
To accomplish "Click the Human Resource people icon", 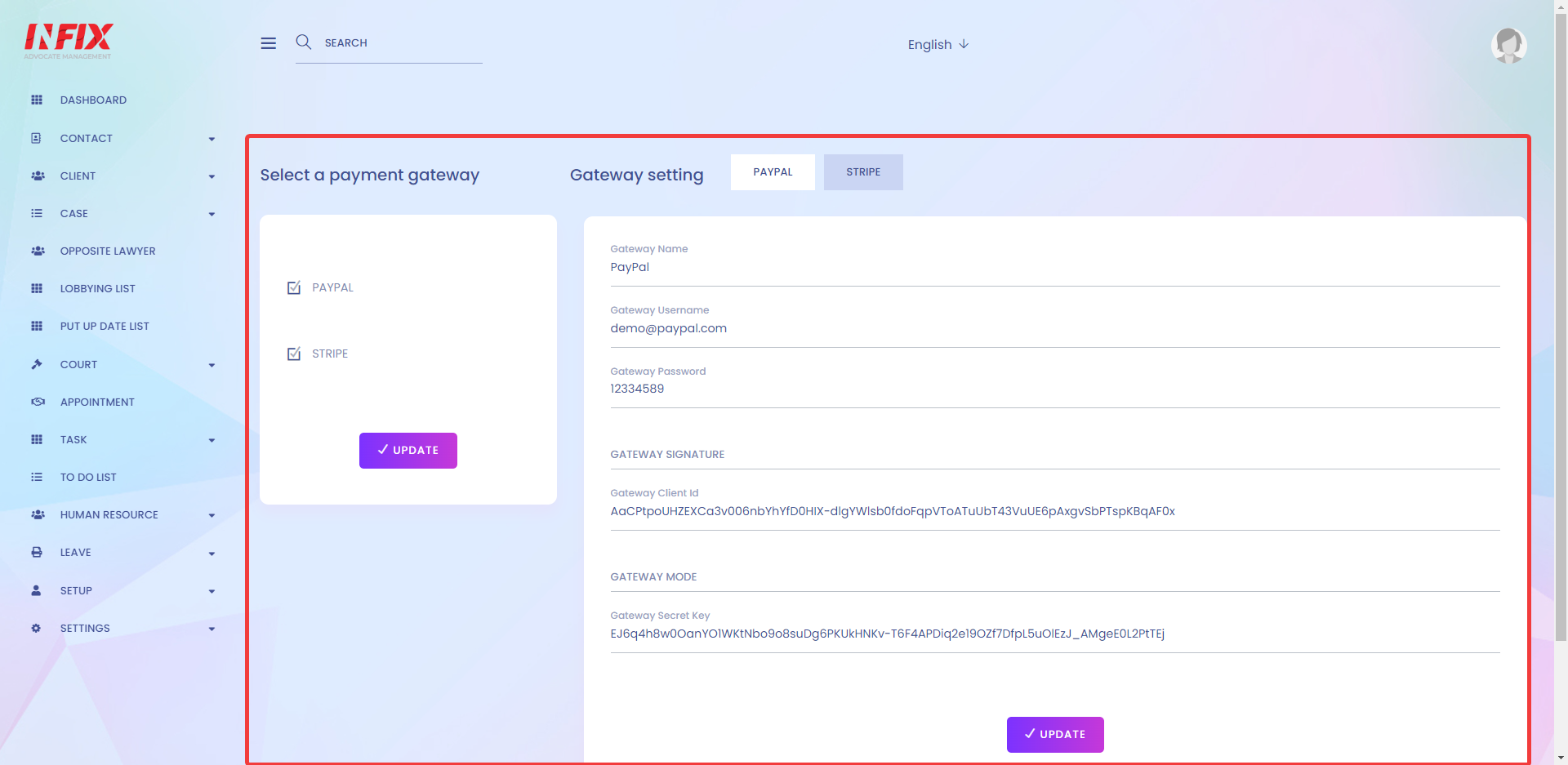I will pyautogui.click(x=38, y=515).
